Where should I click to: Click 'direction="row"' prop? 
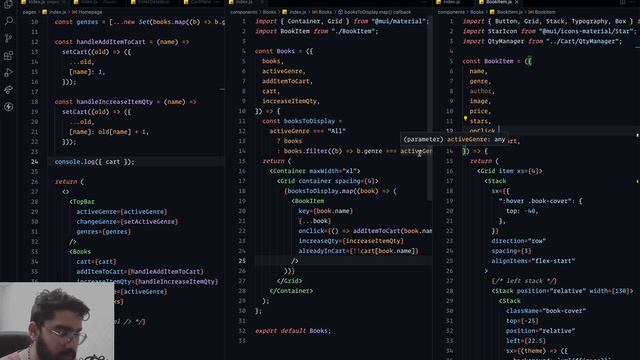pos(518,241)
